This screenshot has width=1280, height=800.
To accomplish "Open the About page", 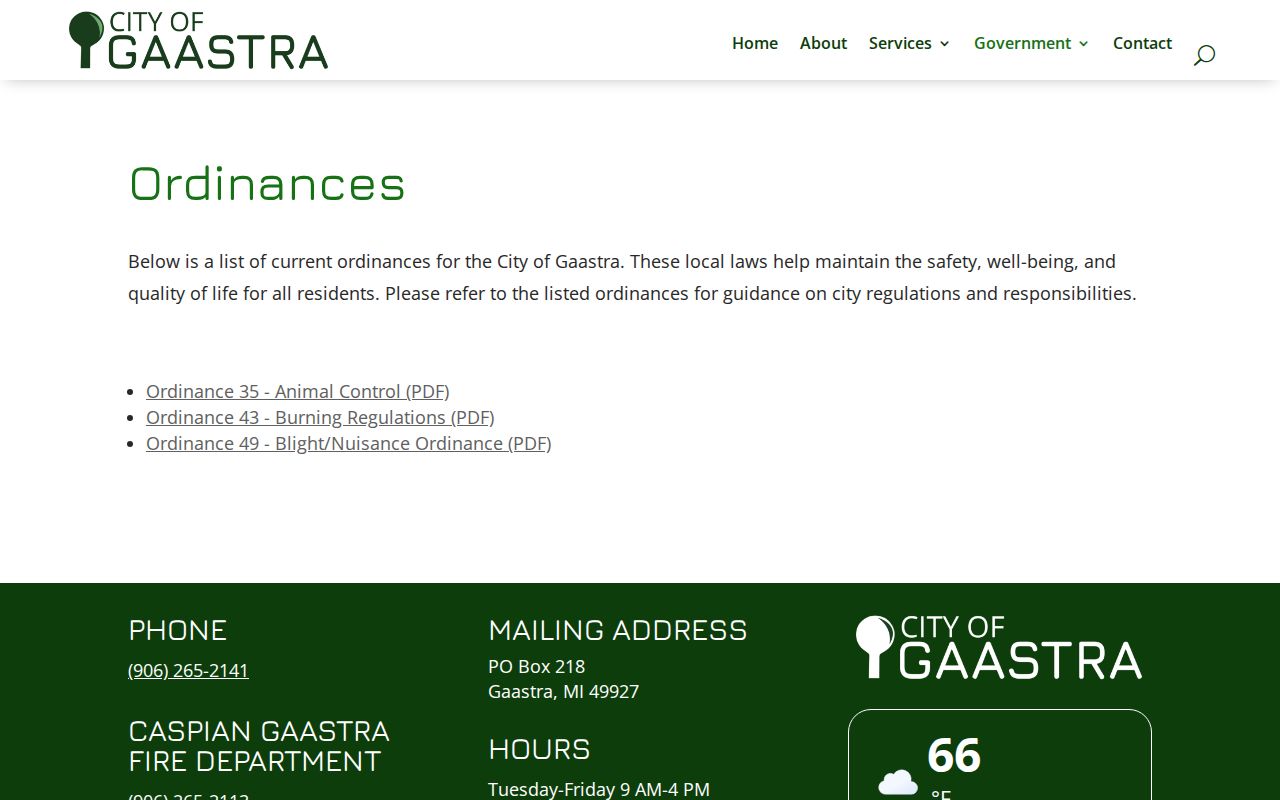I will tap(823, 43).
